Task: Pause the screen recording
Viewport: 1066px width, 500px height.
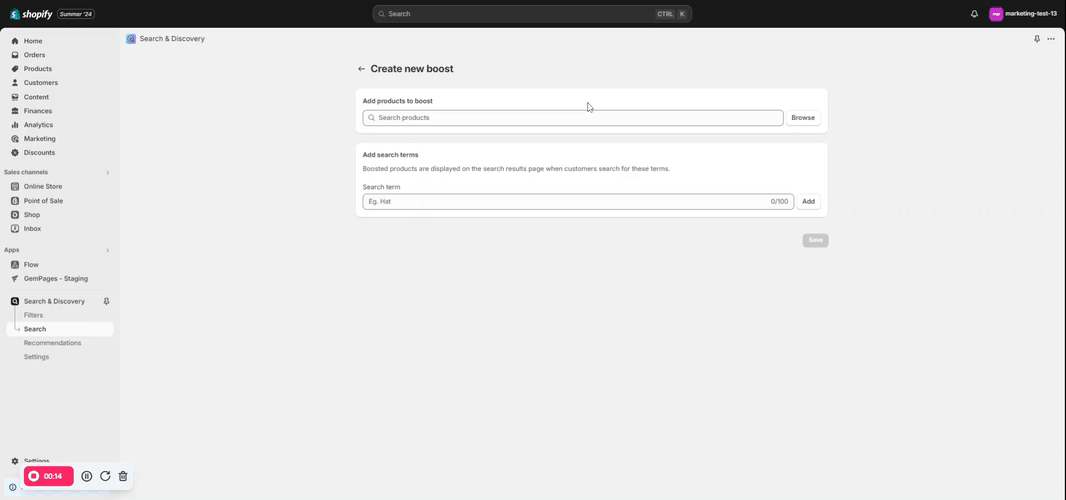Action: click(87, 476)
